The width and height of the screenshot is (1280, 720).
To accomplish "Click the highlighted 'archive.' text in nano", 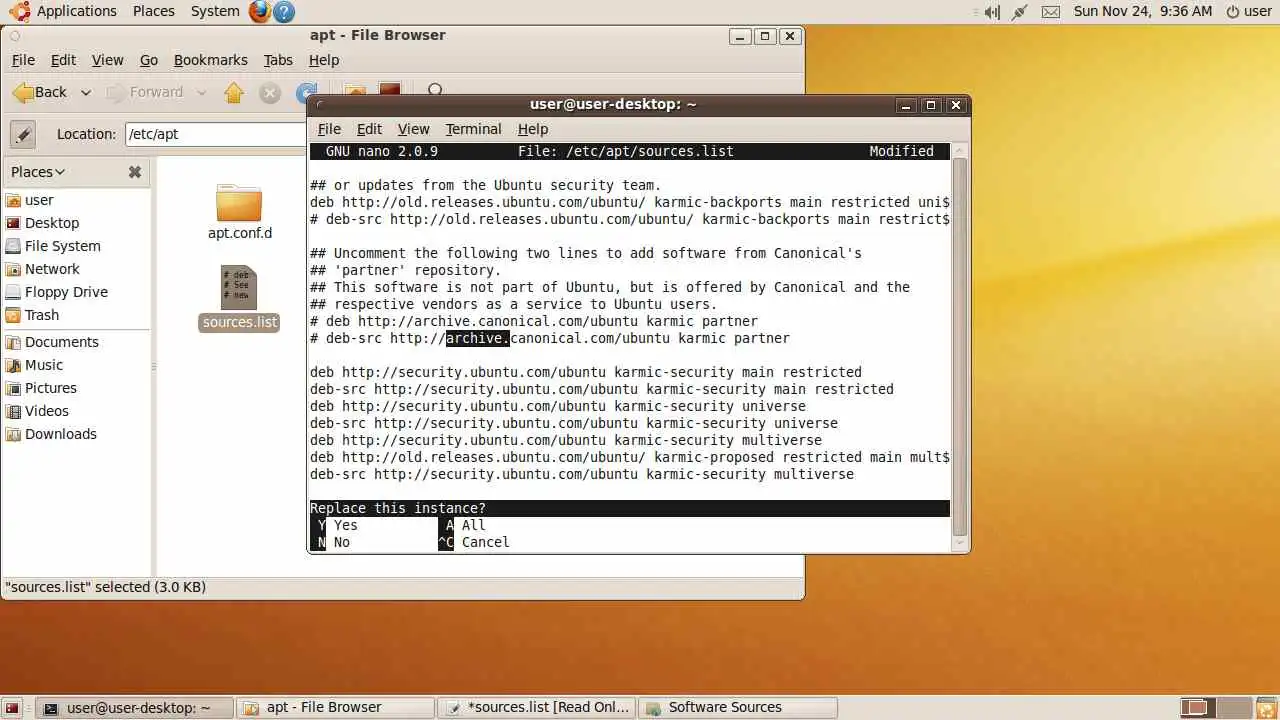I will (478, 338).
